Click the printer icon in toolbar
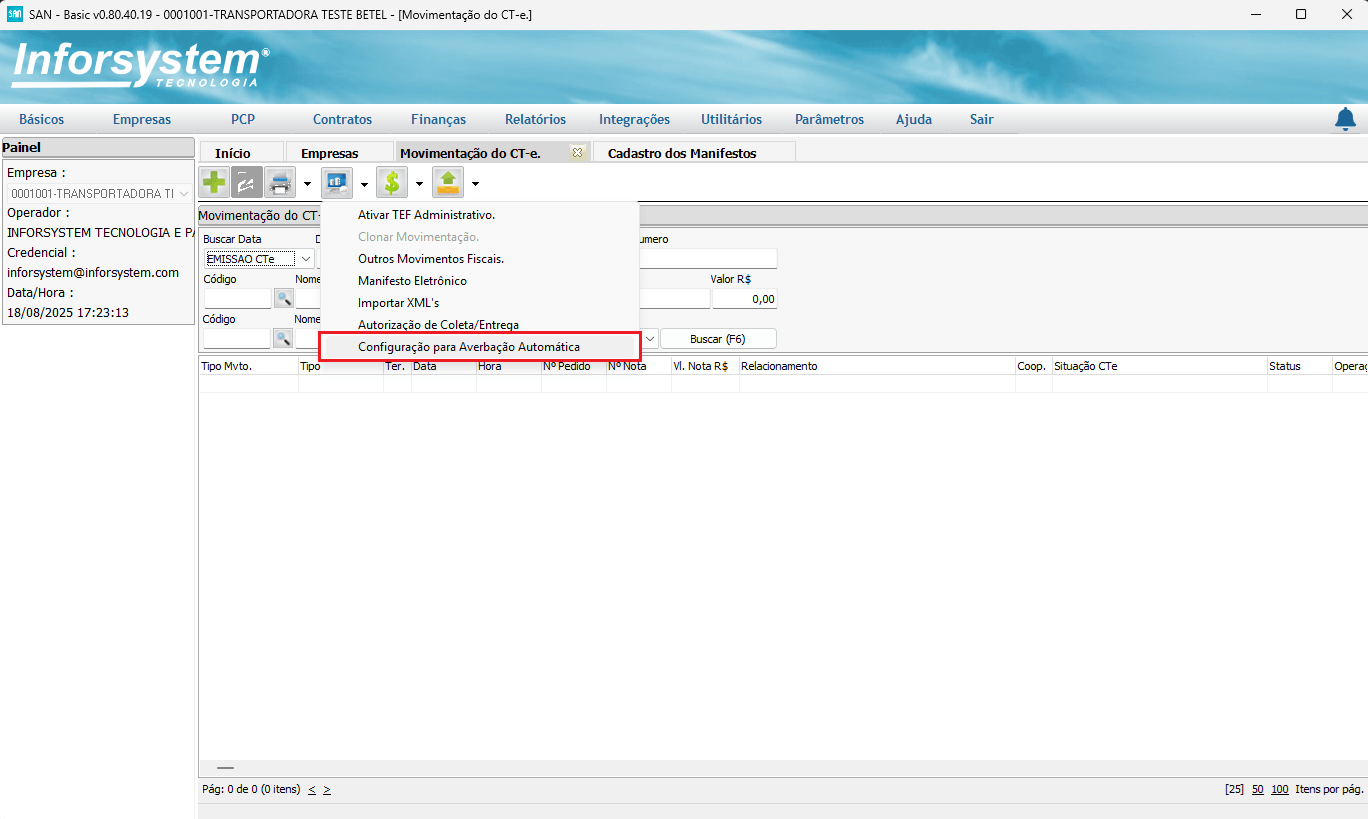The image size is (1368, 819). tap(280, 183)
